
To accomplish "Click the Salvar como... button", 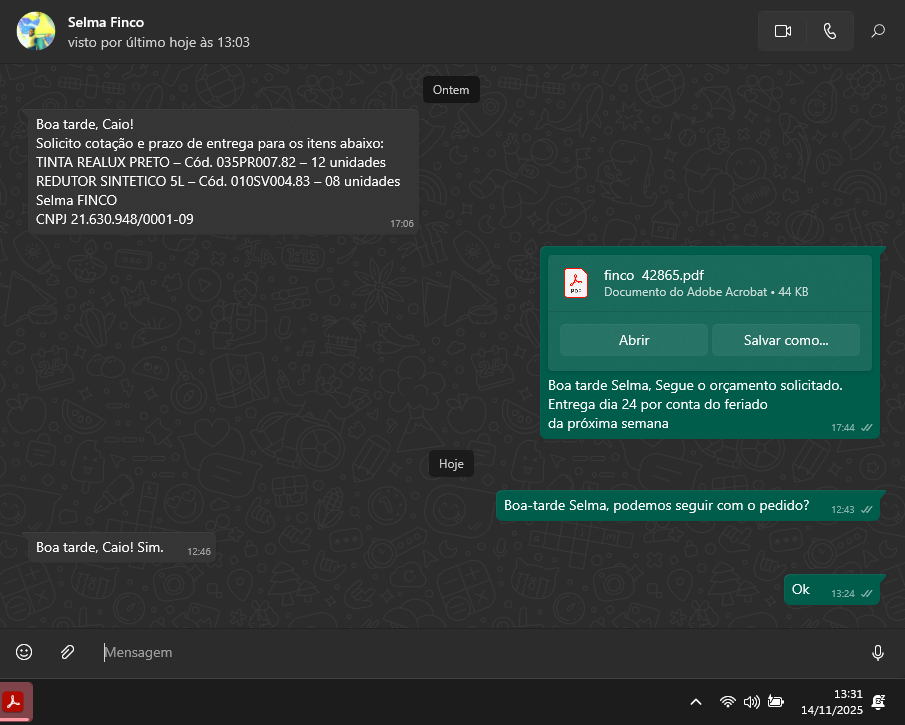I will pos(785,340).
